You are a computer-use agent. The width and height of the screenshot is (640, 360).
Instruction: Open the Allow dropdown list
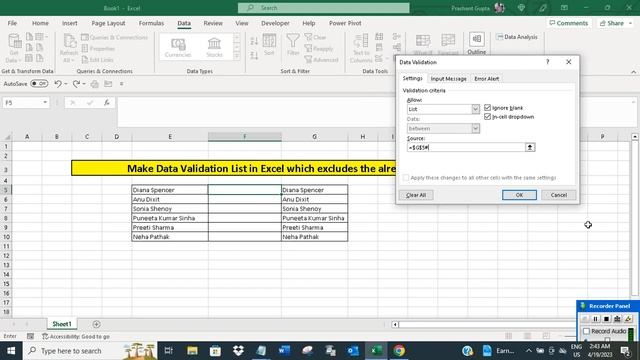point(476,109)
